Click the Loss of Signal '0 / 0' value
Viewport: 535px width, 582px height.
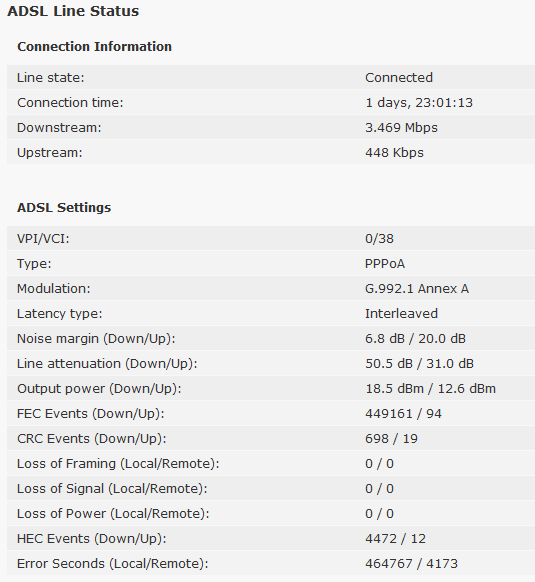[379, 489]
